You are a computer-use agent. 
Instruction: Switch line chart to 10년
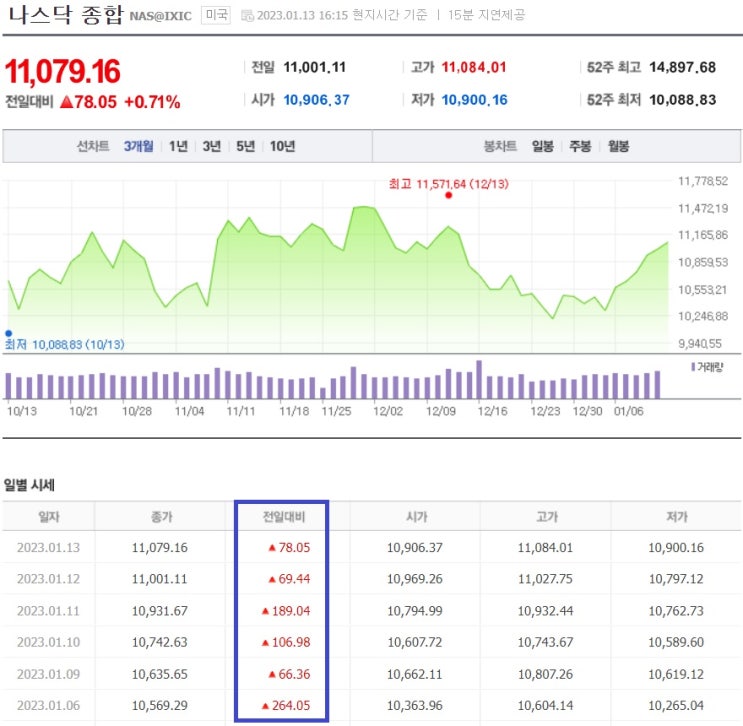pos(282,146)
